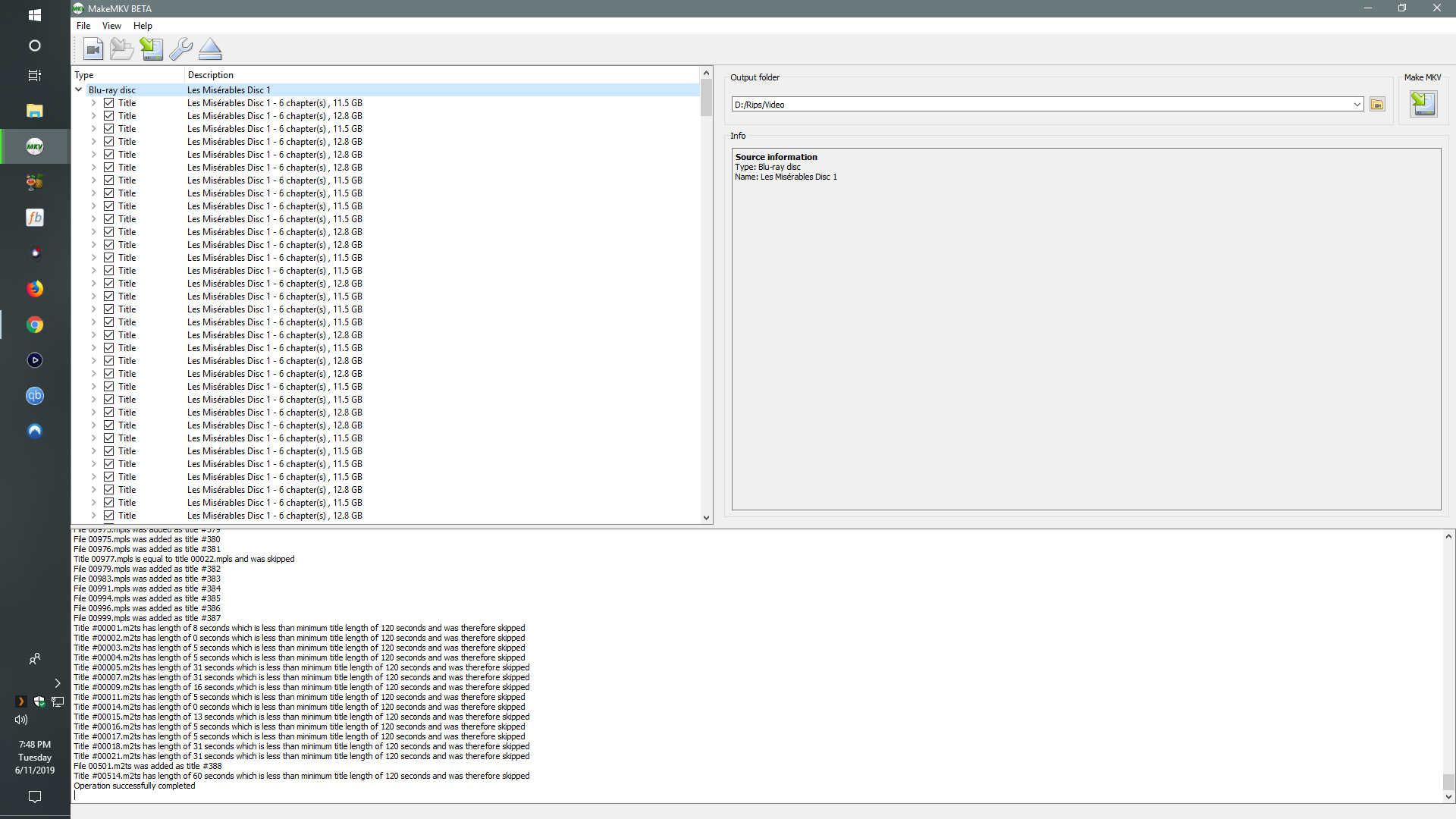Uncheck the second Title row checkbox

point(109,116)
